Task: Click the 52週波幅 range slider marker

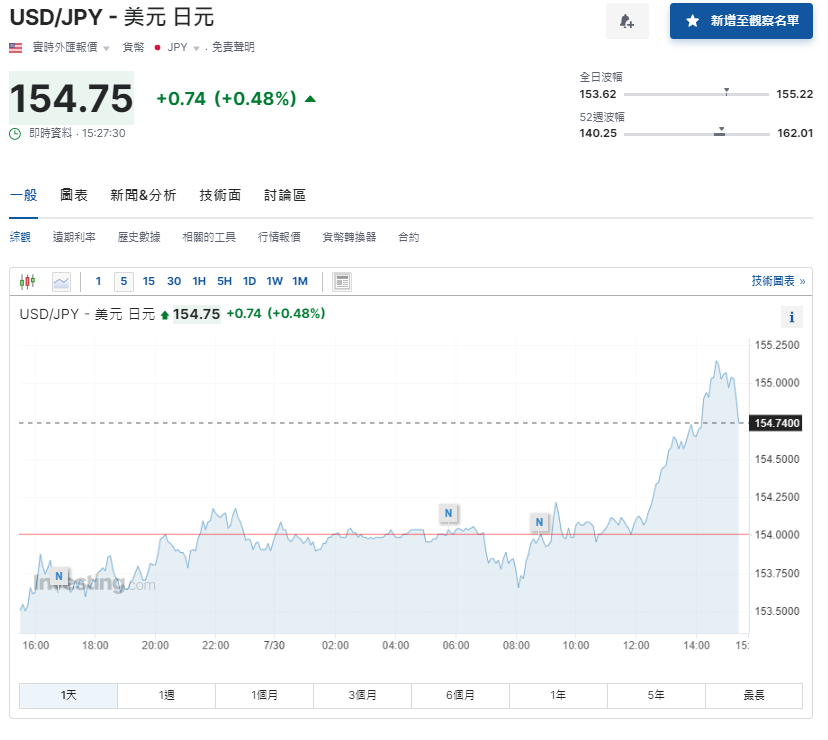Action: (719, 132)
